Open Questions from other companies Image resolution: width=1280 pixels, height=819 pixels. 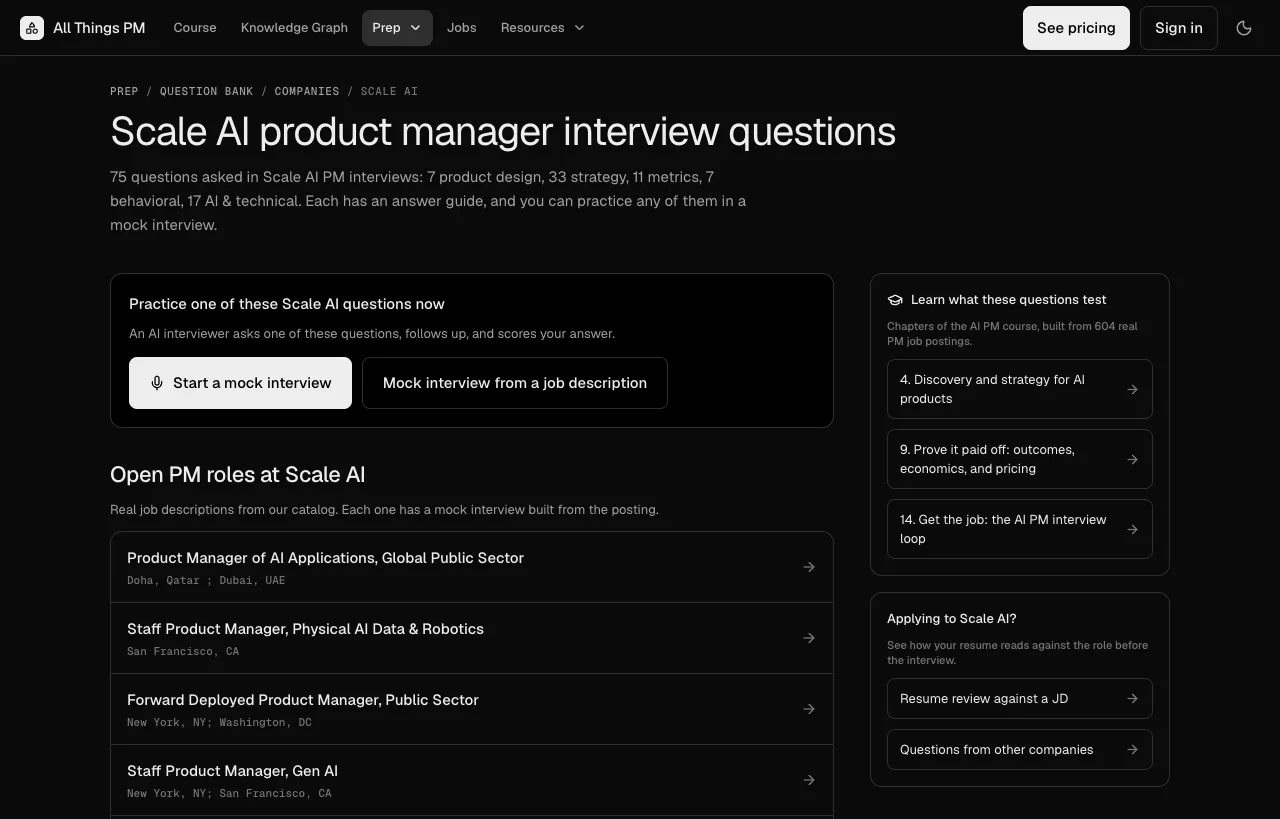click(x=1020, y=750)
